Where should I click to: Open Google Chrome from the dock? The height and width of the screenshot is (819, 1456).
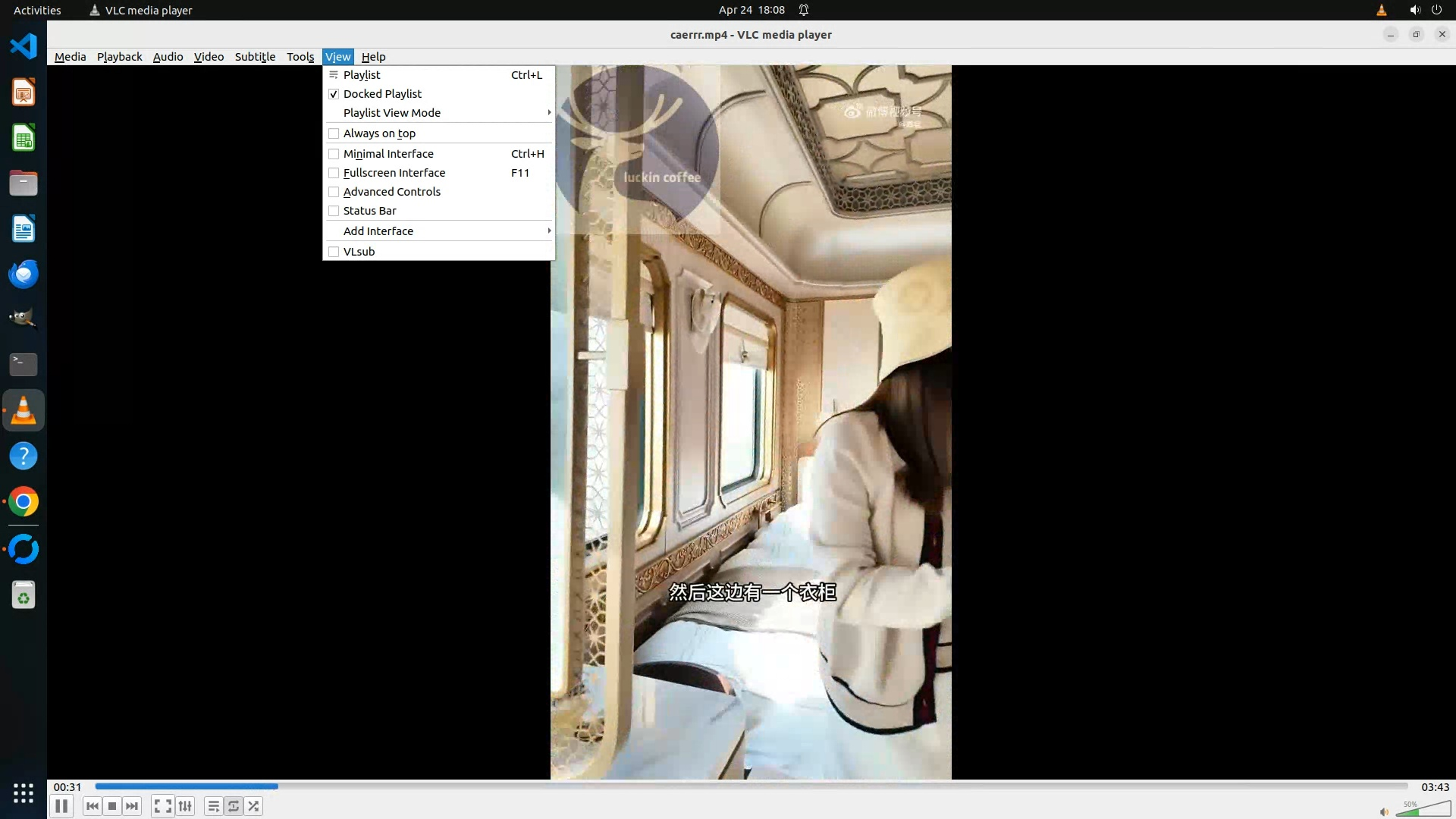[x=24, y=502]
